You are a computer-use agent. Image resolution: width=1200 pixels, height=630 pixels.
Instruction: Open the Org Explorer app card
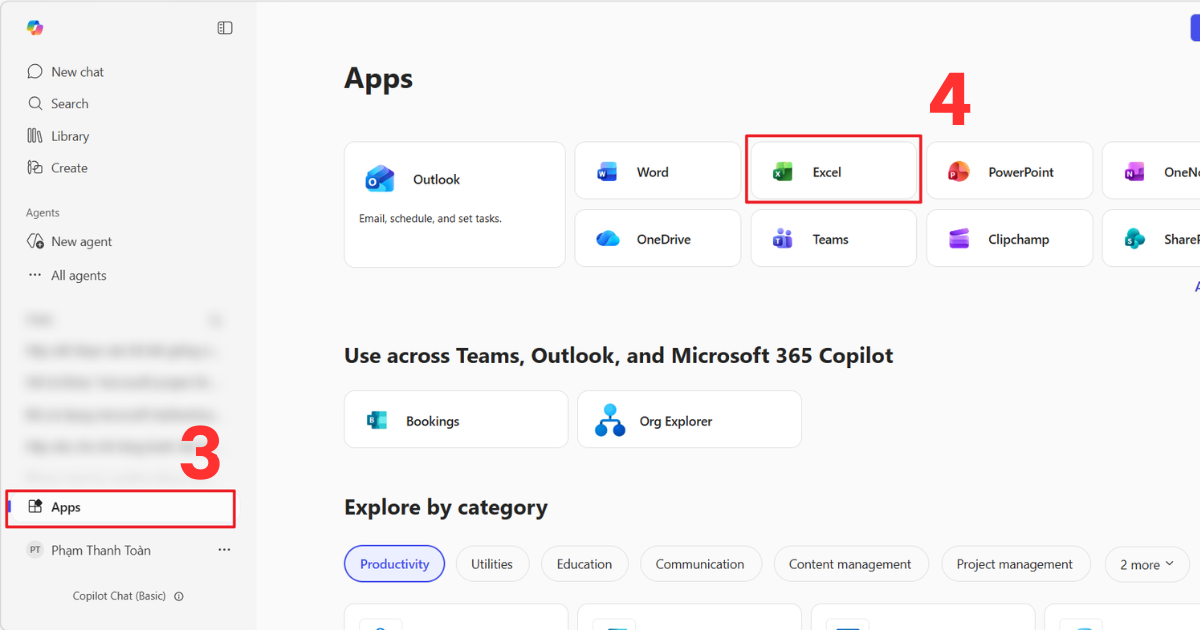pyautogui.click(x=689, y=419)
